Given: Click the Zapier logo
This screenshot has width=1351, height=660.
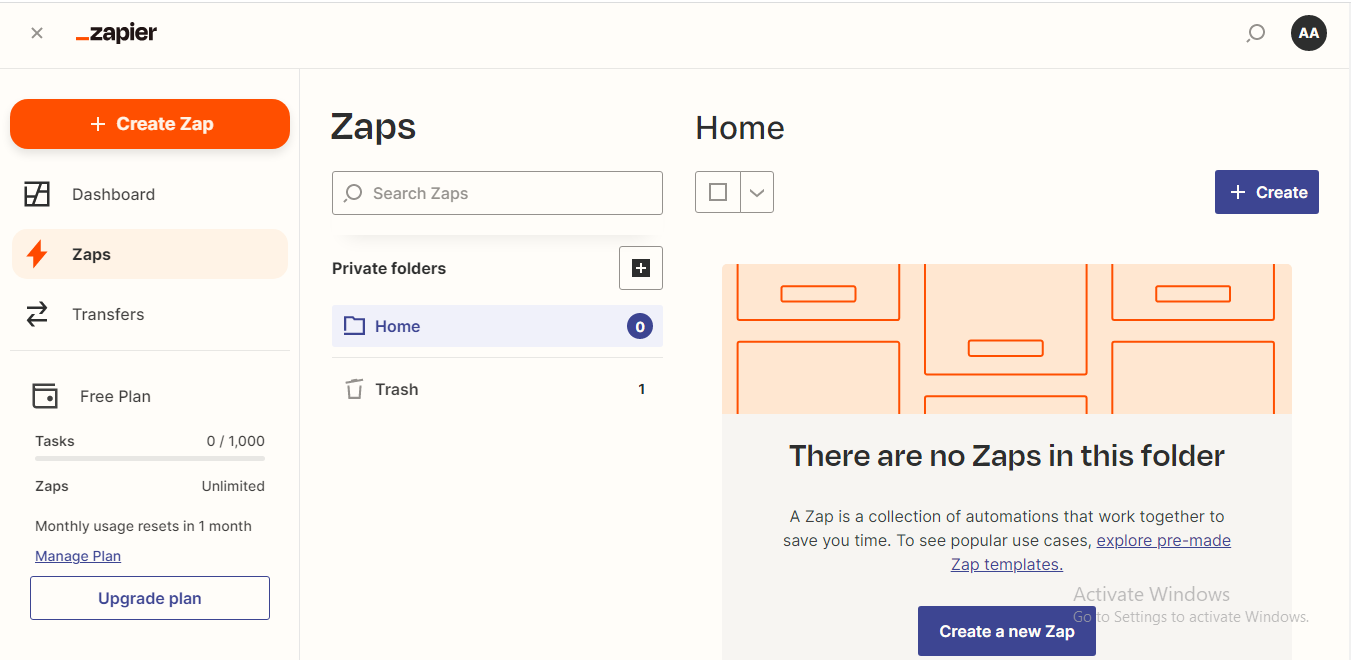Looking at the screenshot, I should (x=116, y=33).
